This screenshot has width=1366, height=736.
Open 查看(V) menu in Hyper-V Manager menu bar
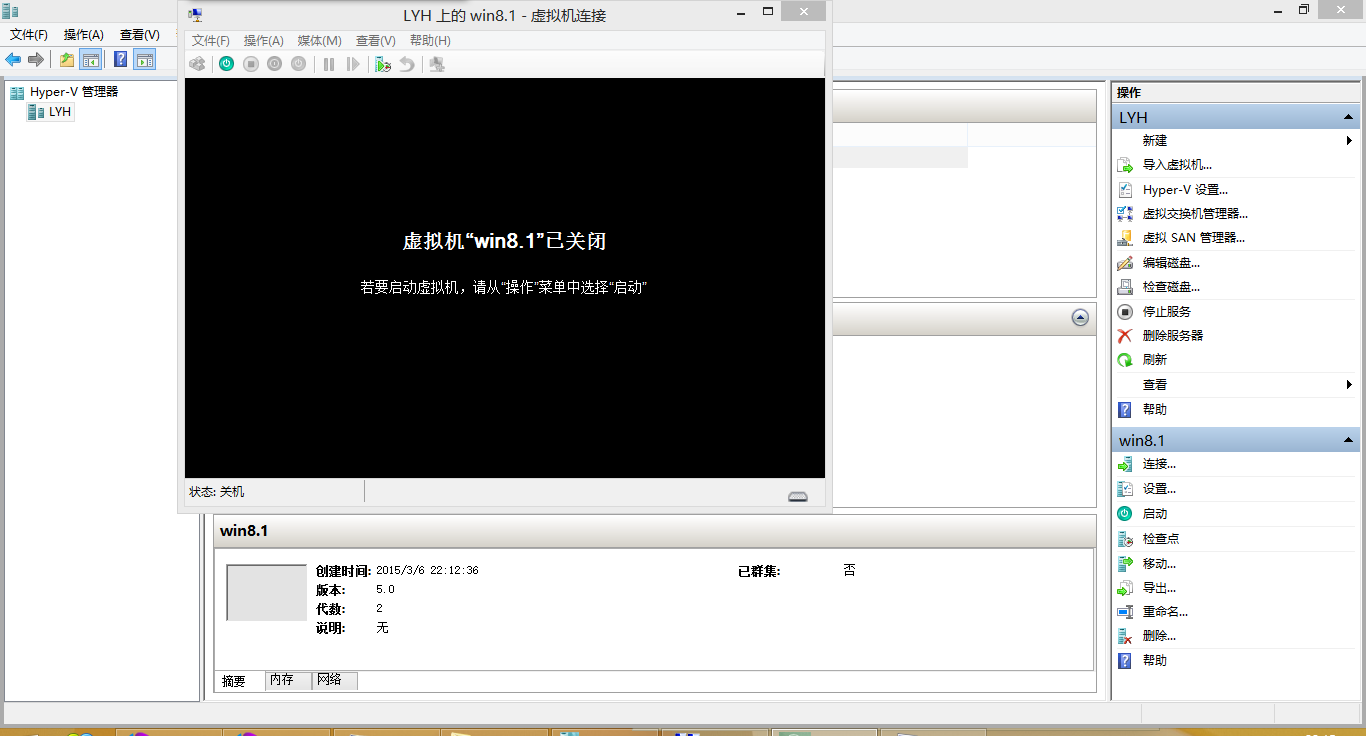pyautogui.click(x=140, y=35)
